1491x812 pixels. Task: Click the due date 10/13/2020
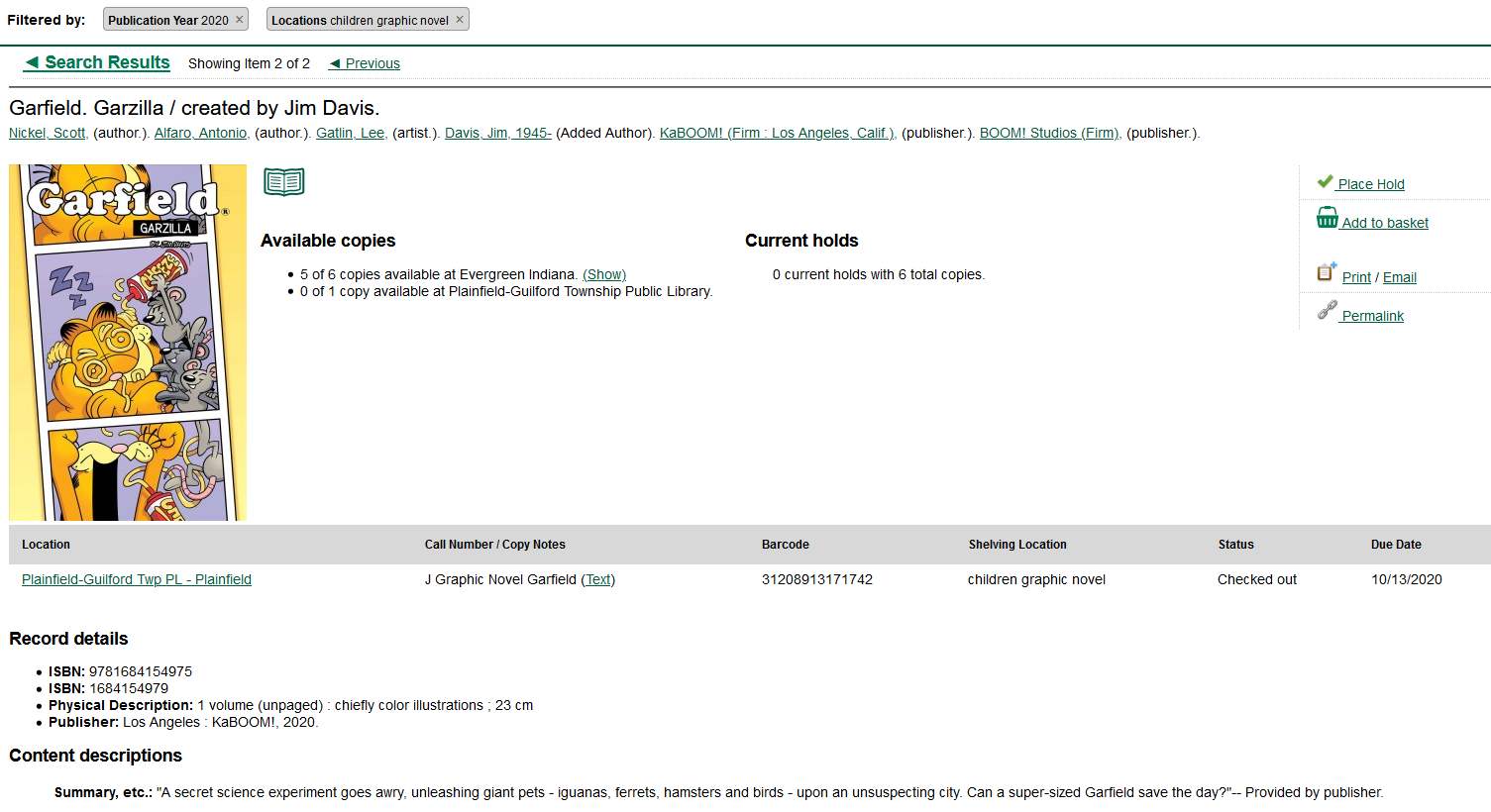point(1407,579)
